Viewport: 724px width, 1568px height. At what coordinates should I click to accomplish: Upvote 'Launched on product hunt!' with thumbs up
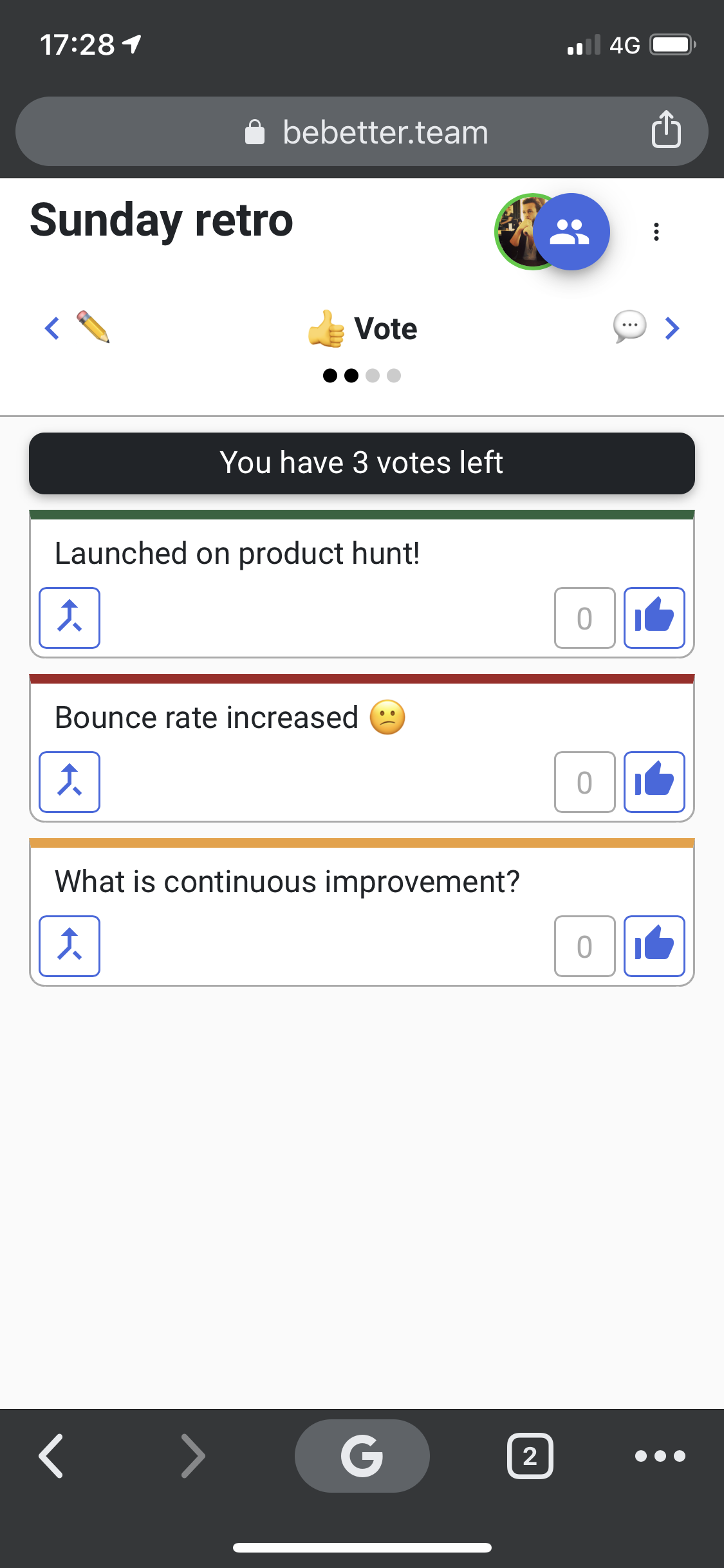[654, 618]
